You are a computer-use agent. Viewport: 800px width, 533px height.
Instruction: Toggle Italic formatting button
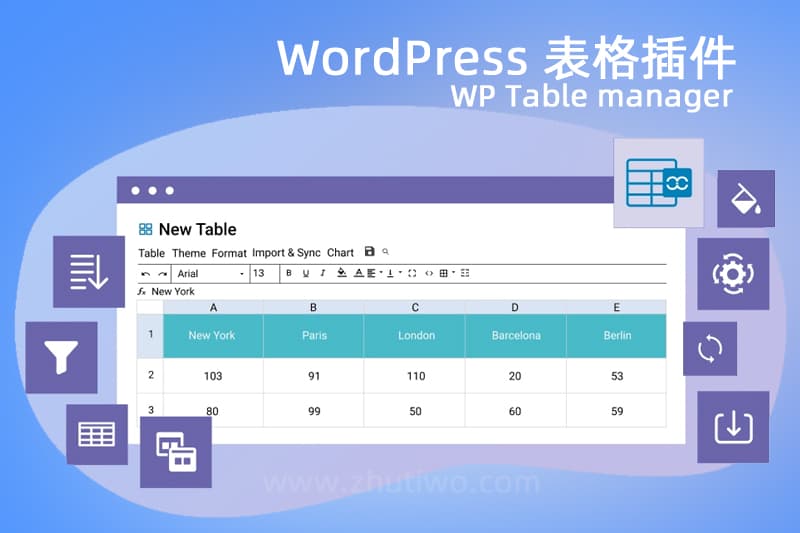(322, 273)
